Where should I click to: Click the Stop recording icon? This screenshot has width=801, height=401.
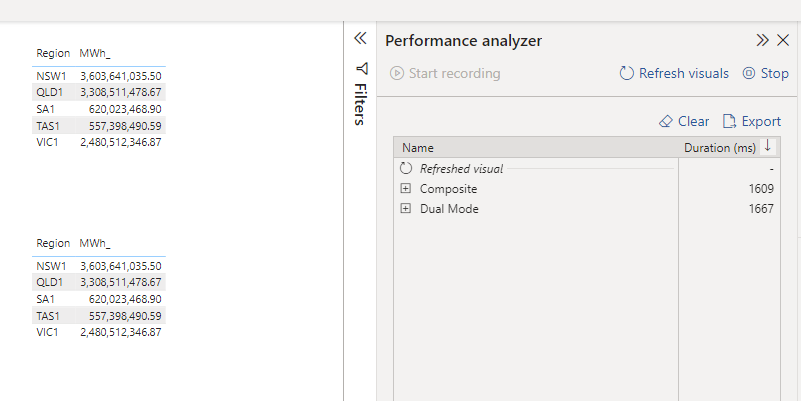(x=750, y=73)
